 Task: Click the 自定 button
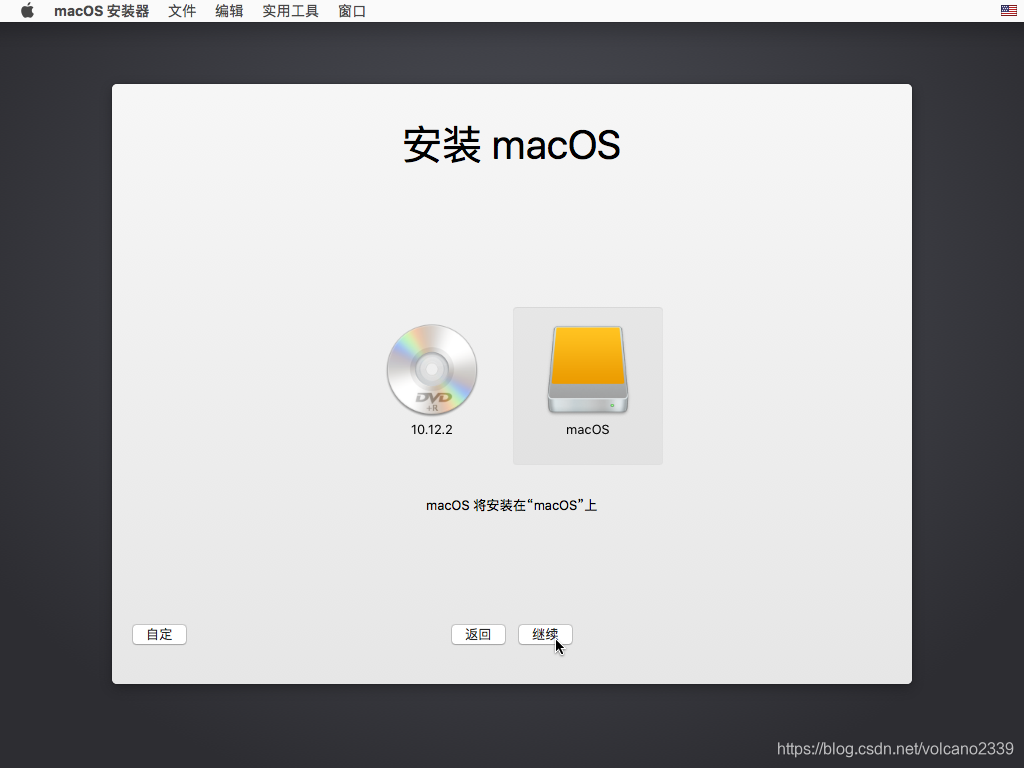pyautogui.click(x=159, y=634)
